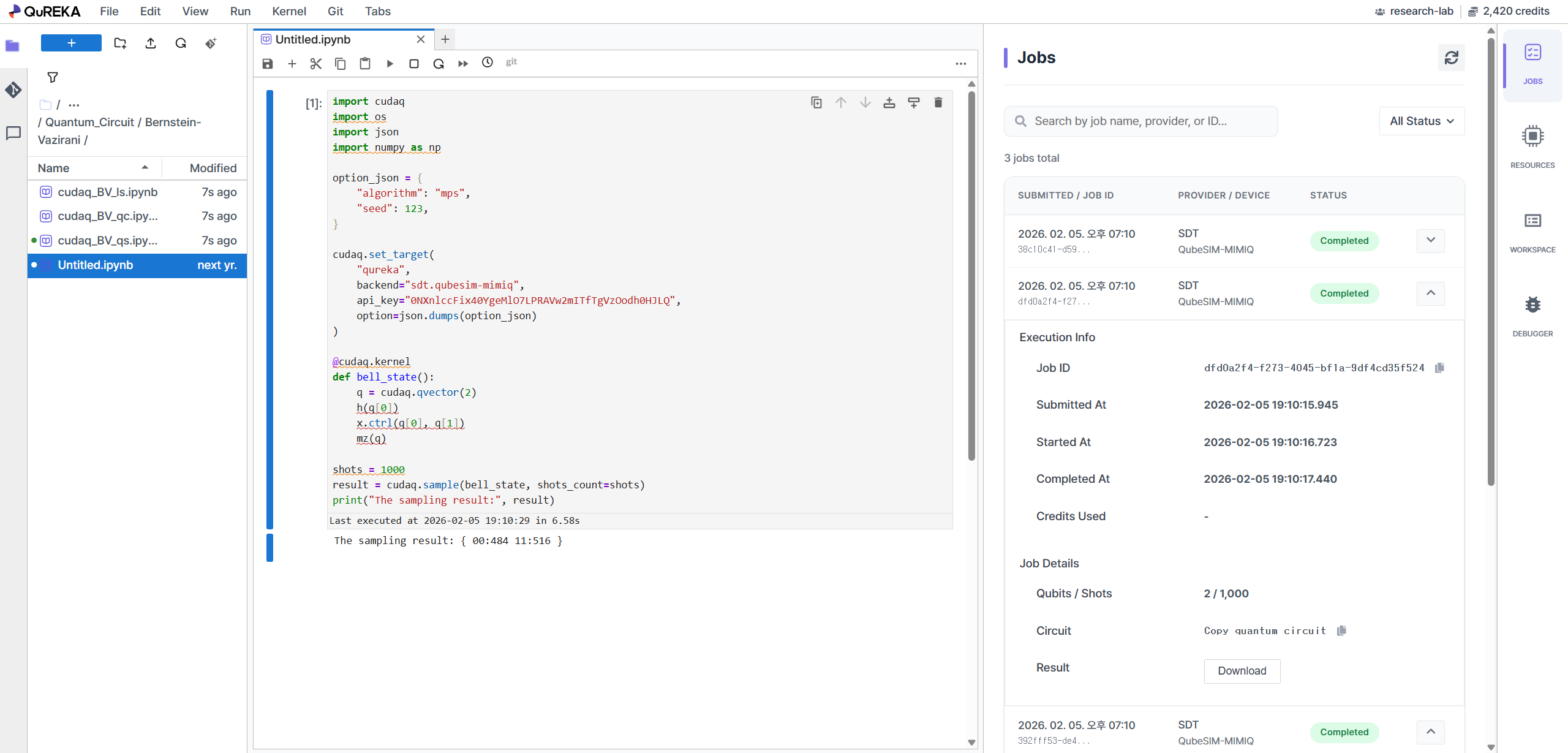Image resolution: width=1568 pixels, height=753 pixels.
Task: Run the selected notebook cell
Action: (390, 64)
